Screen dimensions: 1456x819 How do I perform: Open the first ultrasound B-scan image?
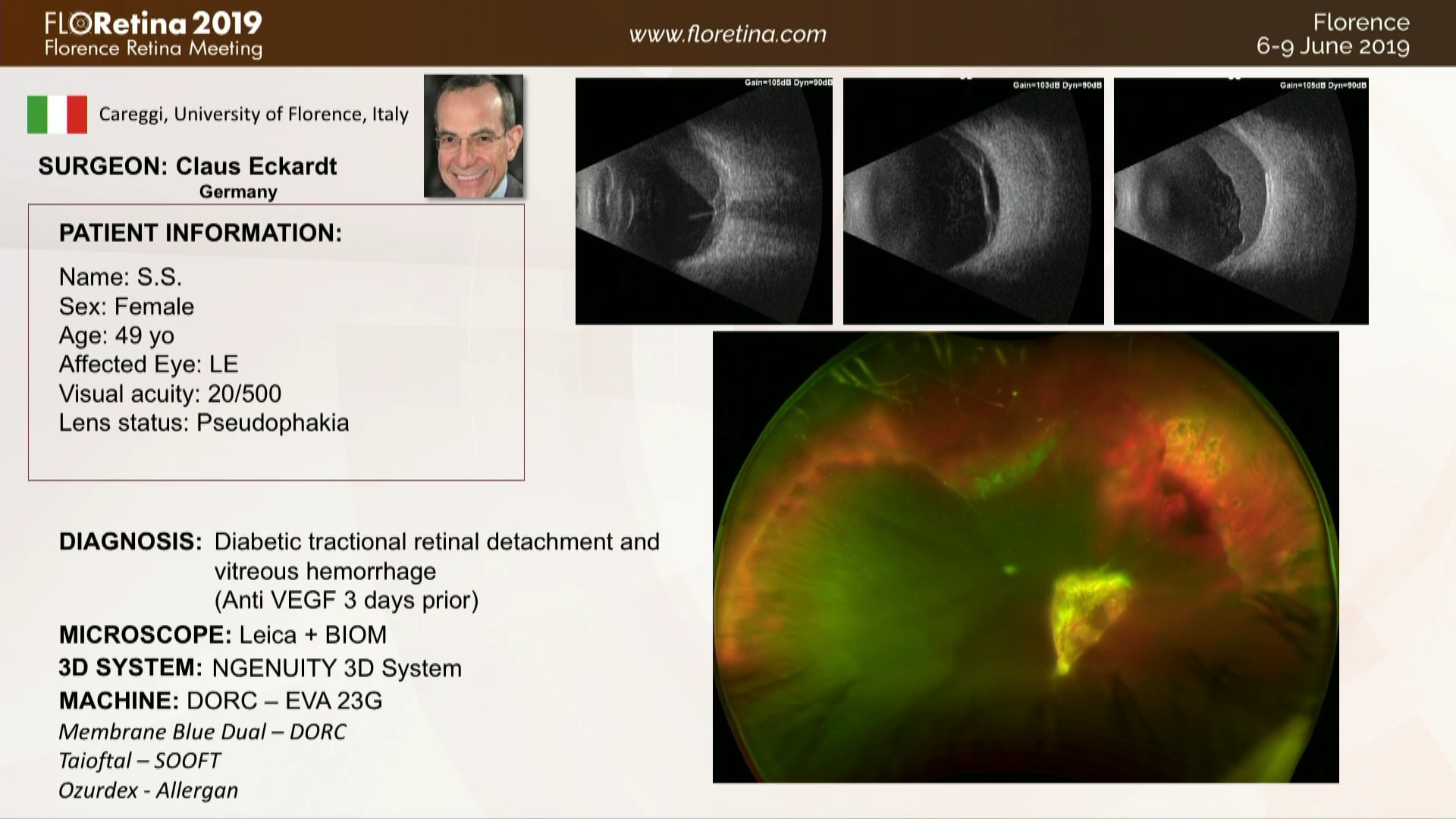[x=704, y=201]
